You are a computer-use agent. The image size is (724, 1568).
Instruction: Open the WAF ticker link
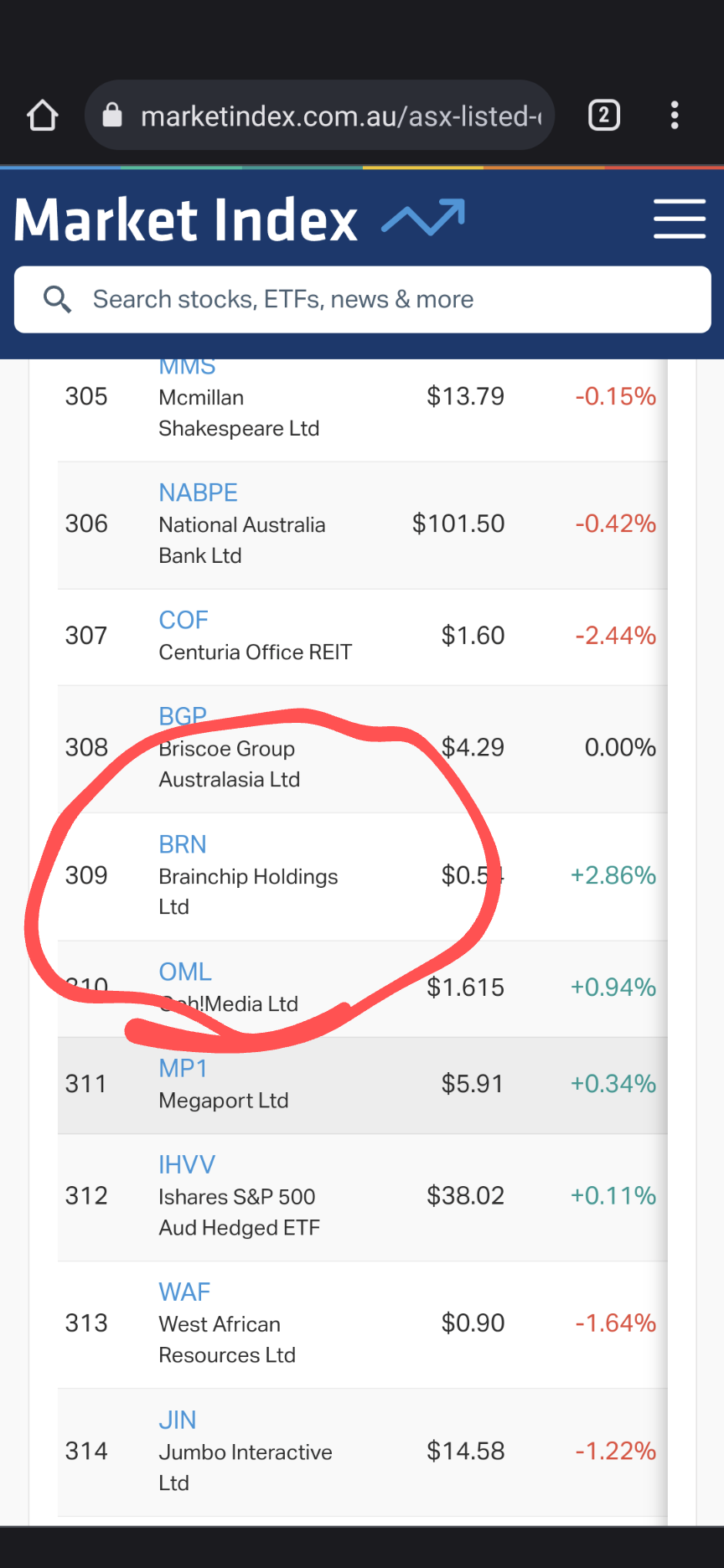coord(184,1292)
